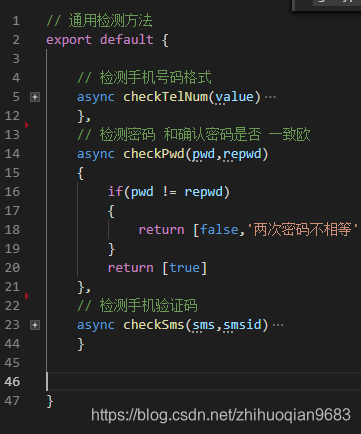Click 'false' in return statement line 18
Viewport: 361px width, 434px height.
click(219, 230)
